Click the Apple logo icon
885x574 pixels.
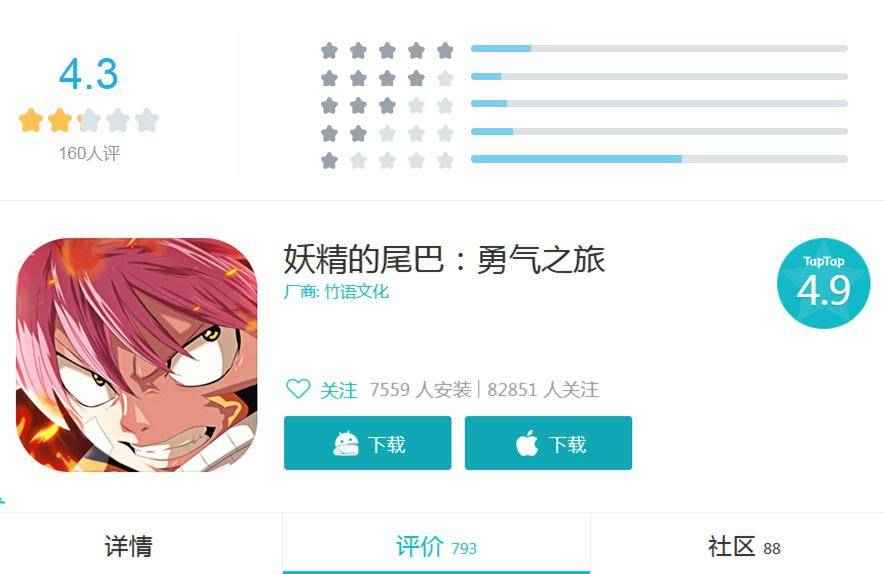527,443
